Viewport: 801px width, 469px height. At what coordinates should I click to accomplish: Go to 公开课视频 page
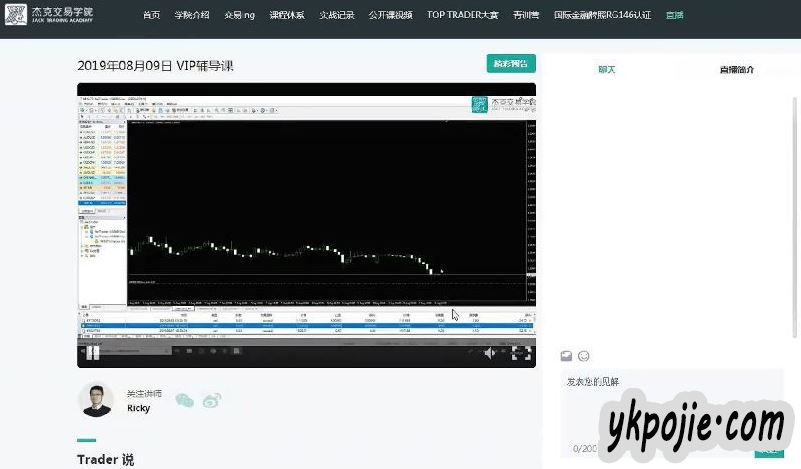tap(390, 15)
